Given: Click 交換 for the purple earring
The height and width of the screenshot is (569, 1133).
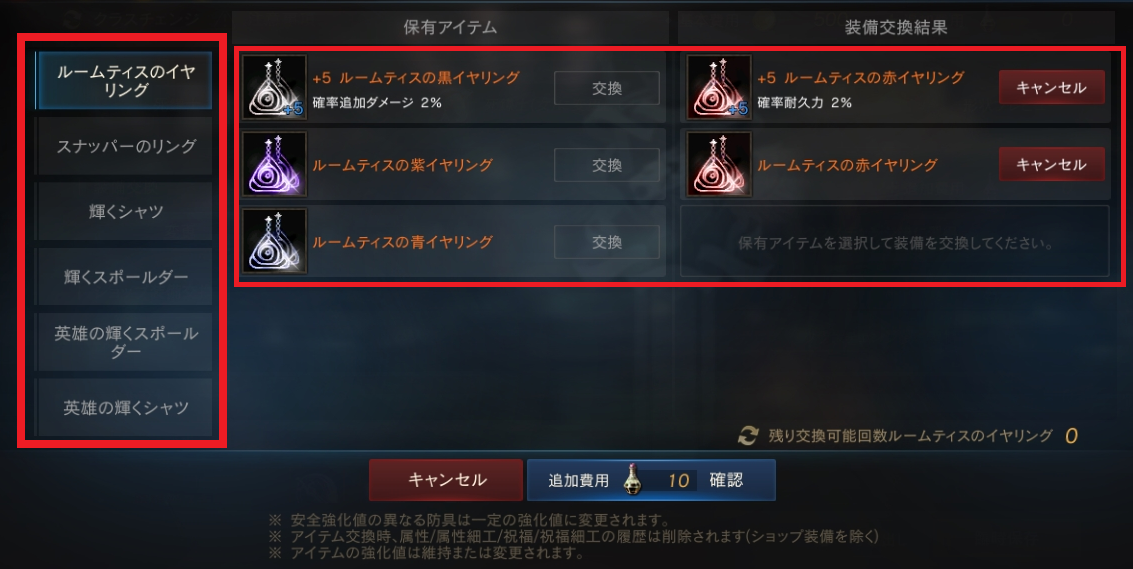Looking at the screenshot, I should 607,165.
